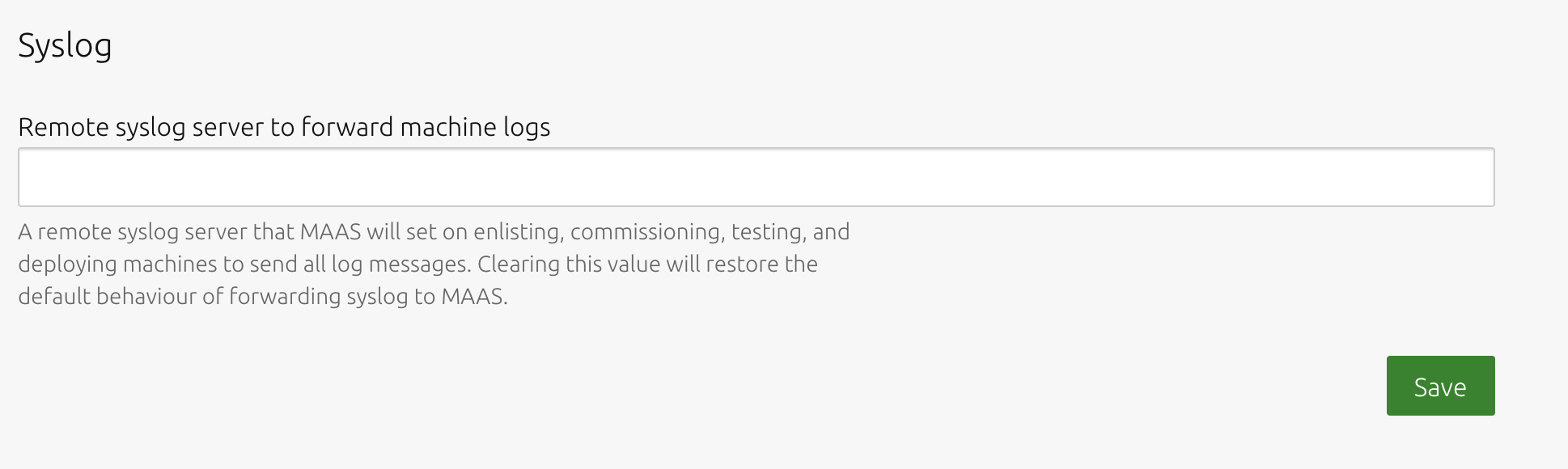Focus the remote syslog server text box

pos(756,177)
